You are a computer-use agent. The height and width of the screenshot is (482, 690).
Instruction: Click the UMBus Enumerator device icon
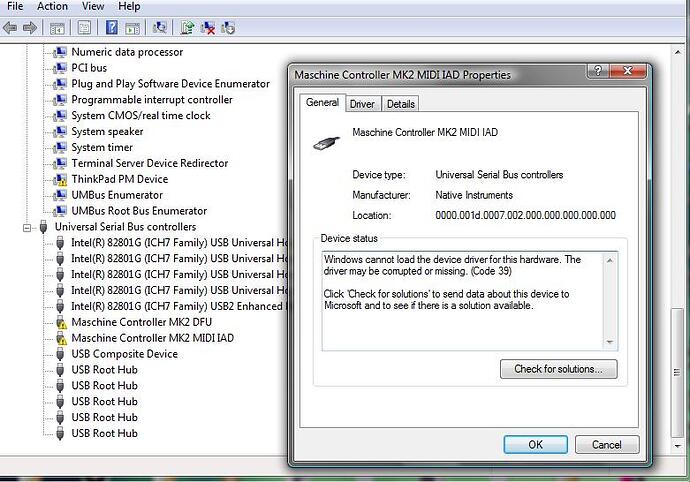(x=60, y=195)
